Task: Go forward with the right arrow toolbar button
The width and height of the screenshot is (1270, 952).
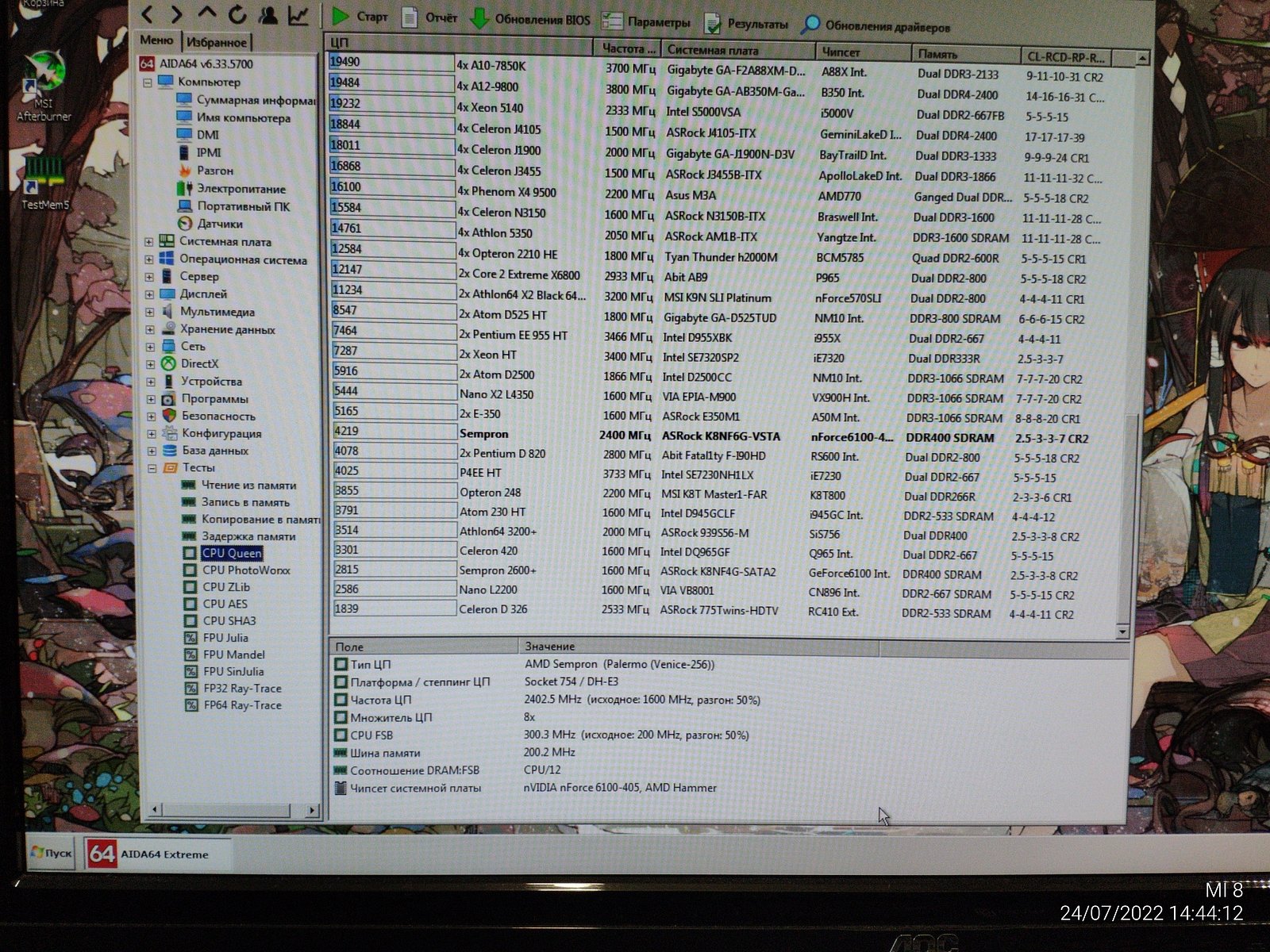Action: [x=176, y=13]
